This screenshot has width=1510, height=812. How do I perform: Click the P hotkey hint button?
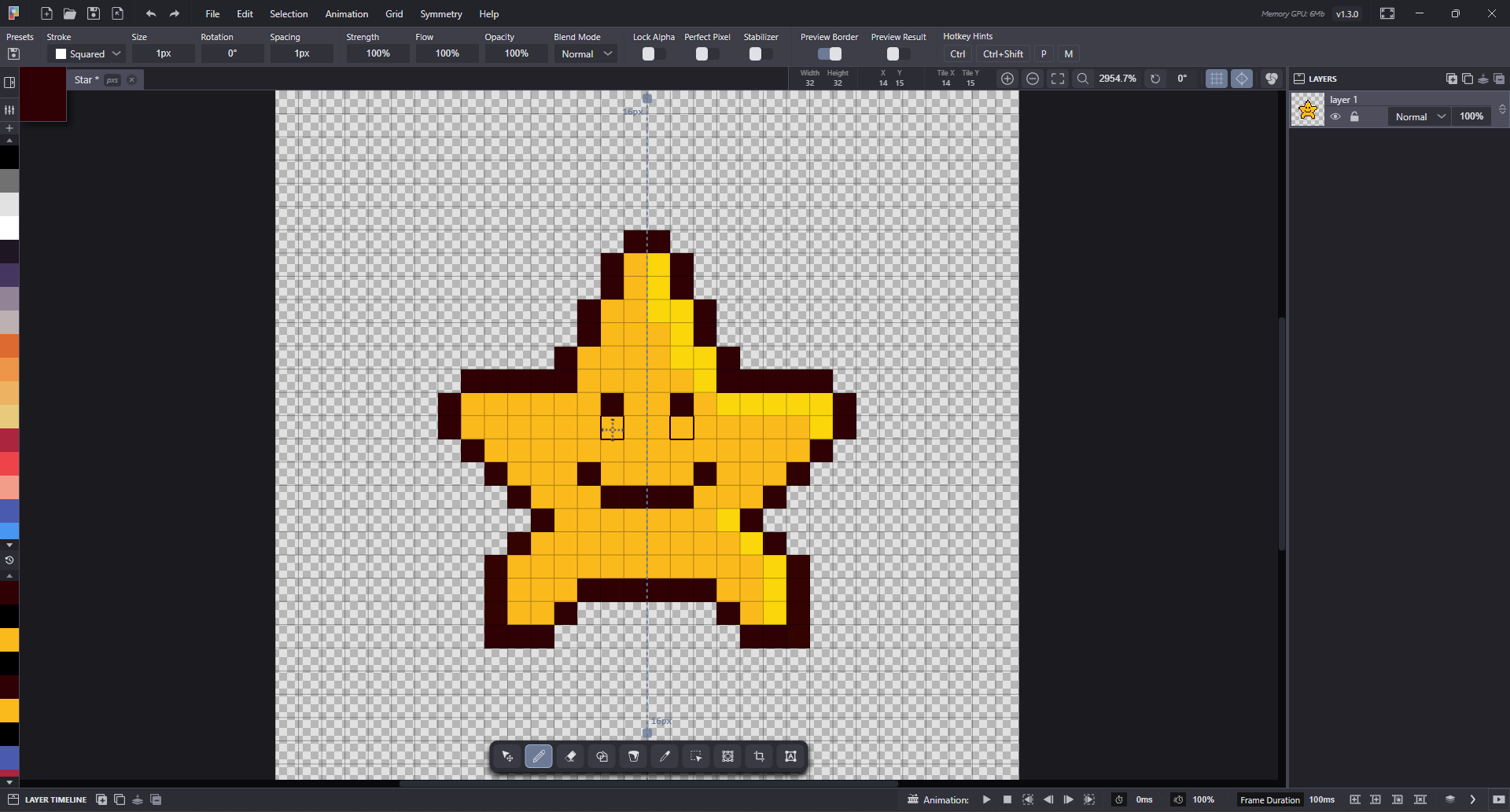(x=1044, y=53)
